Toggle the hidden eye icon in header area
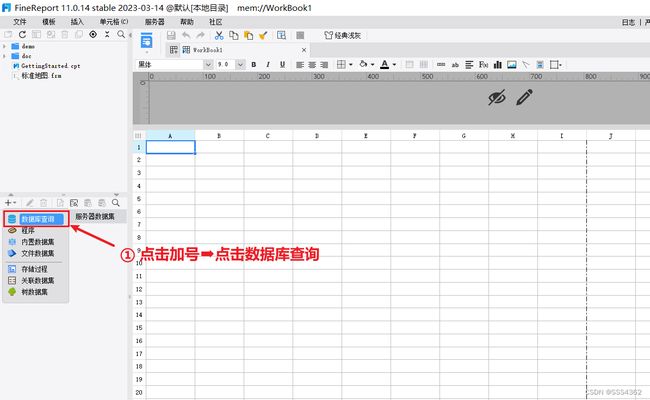 pyautogui.click(x=497, y=98)
